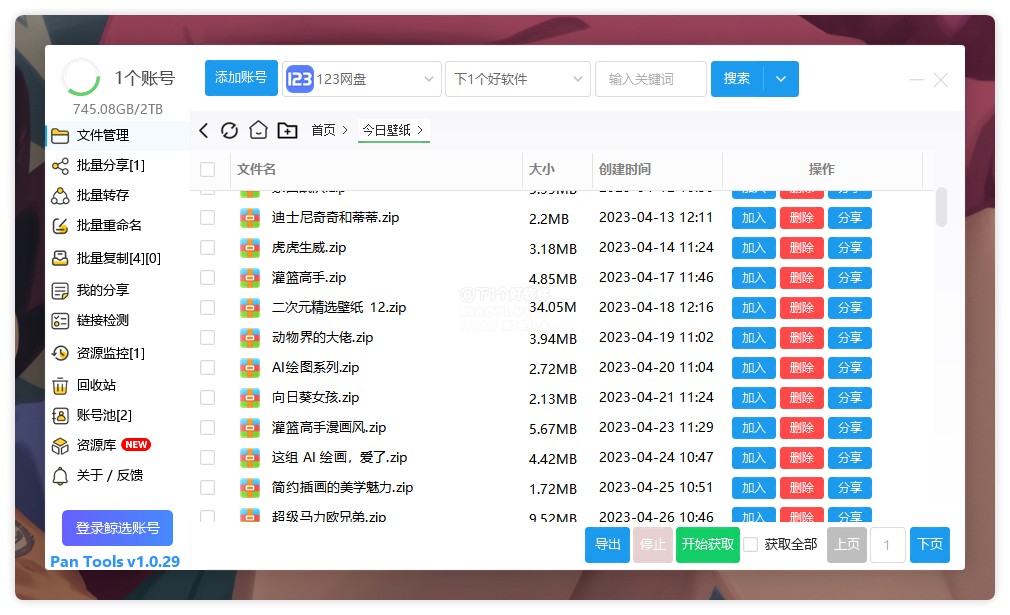Expand the 下1个好软件 dropdown

517,78
